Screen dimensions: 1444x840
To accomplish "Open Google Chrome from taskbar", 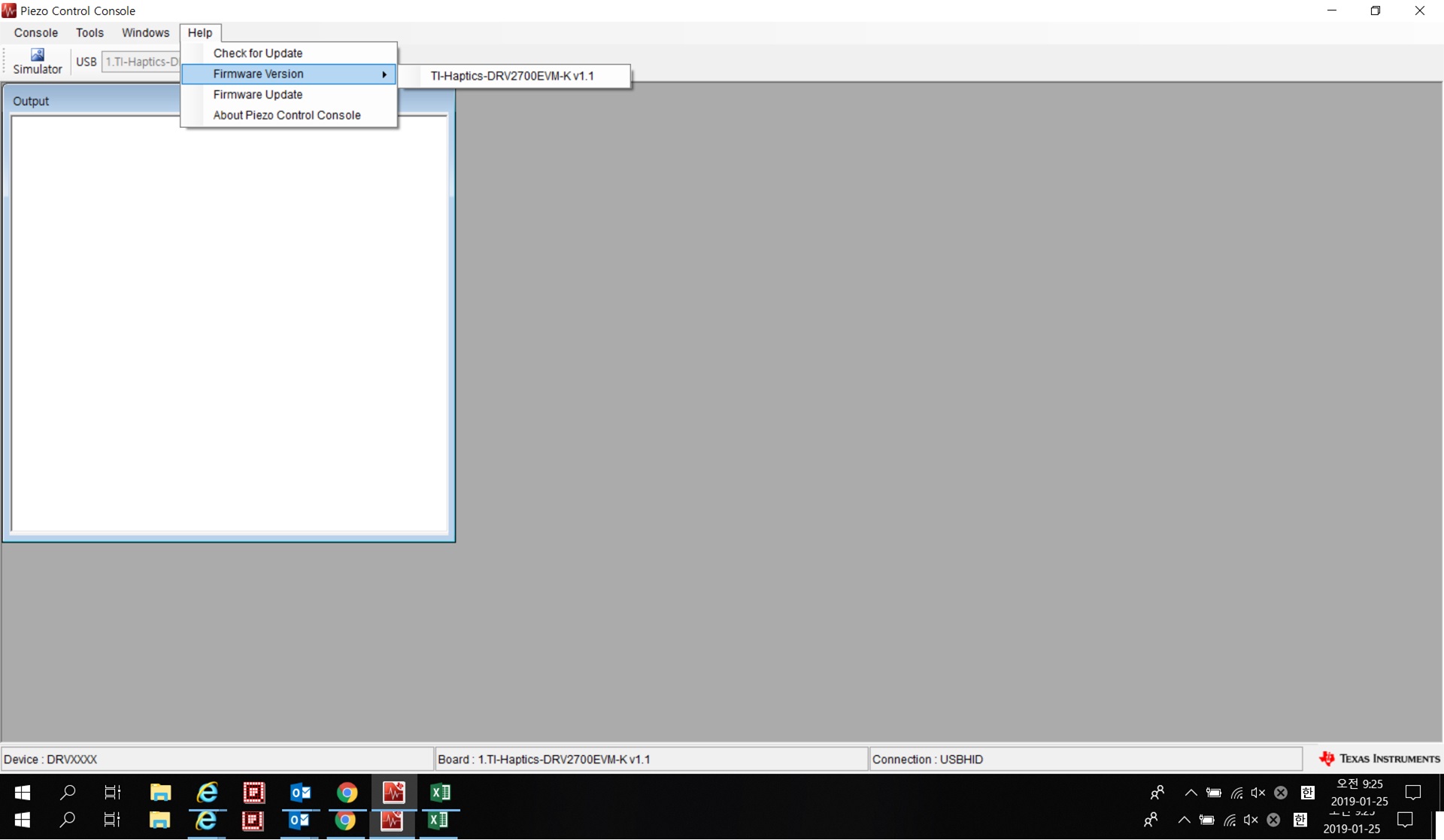I will (x=347, y=792).
